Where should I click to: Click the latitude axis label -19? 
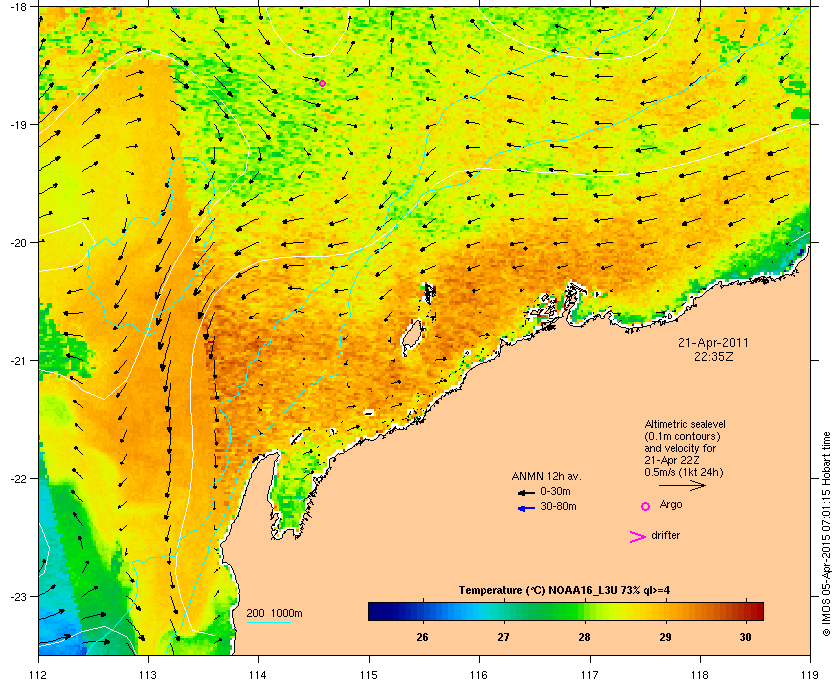[18, 124]
